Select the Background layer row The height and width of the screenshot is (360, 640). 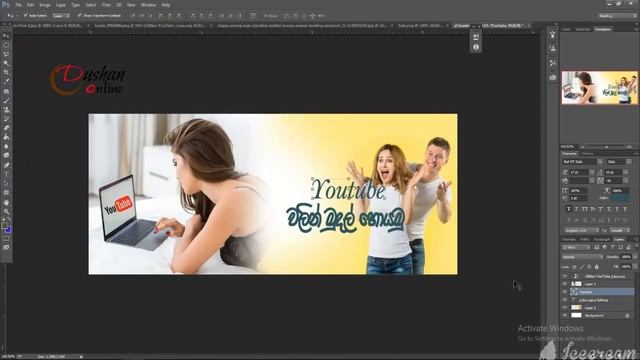click(598, 316)
